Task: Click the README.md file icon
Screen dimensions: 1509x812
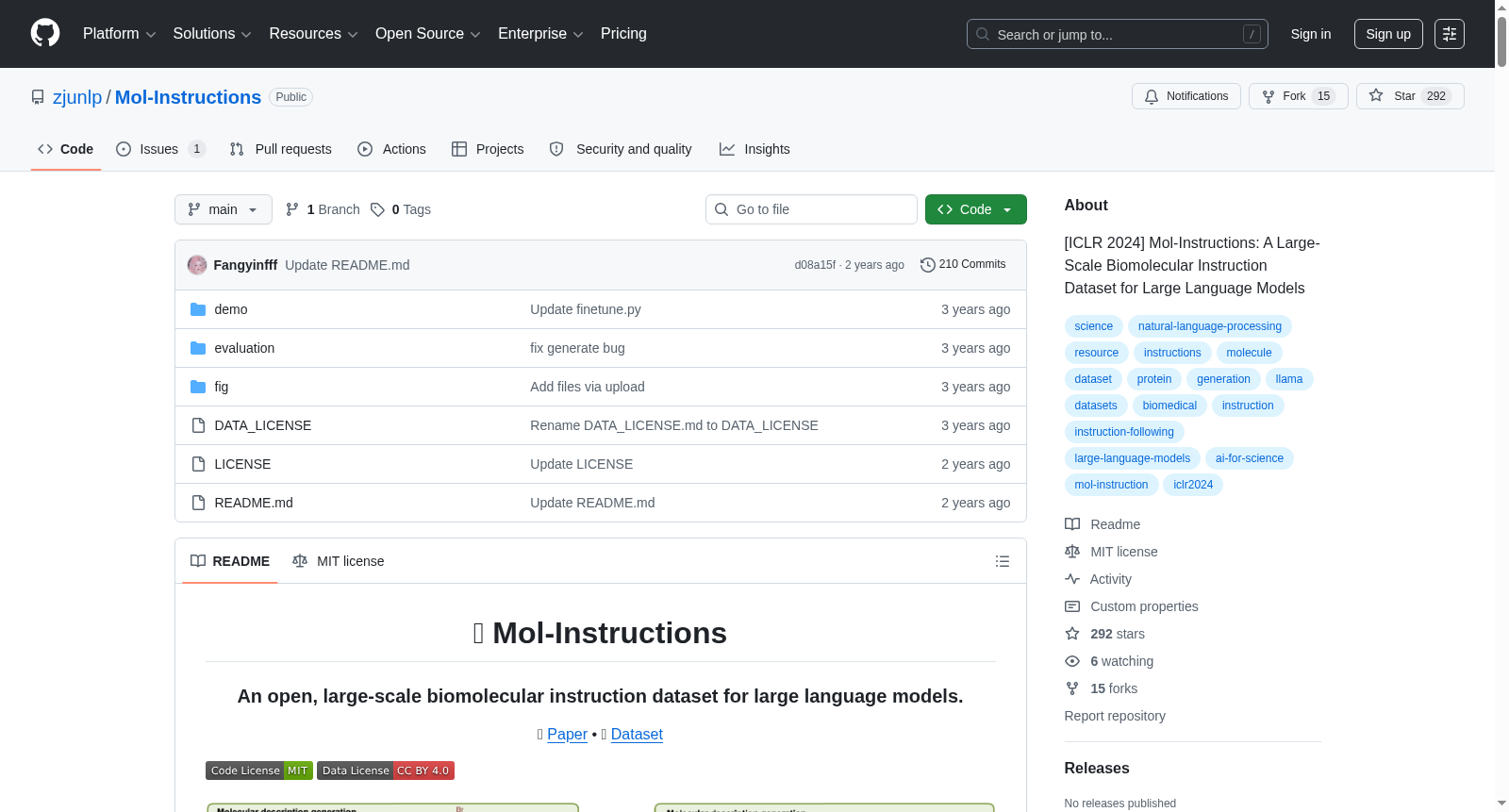Action: 198,503
